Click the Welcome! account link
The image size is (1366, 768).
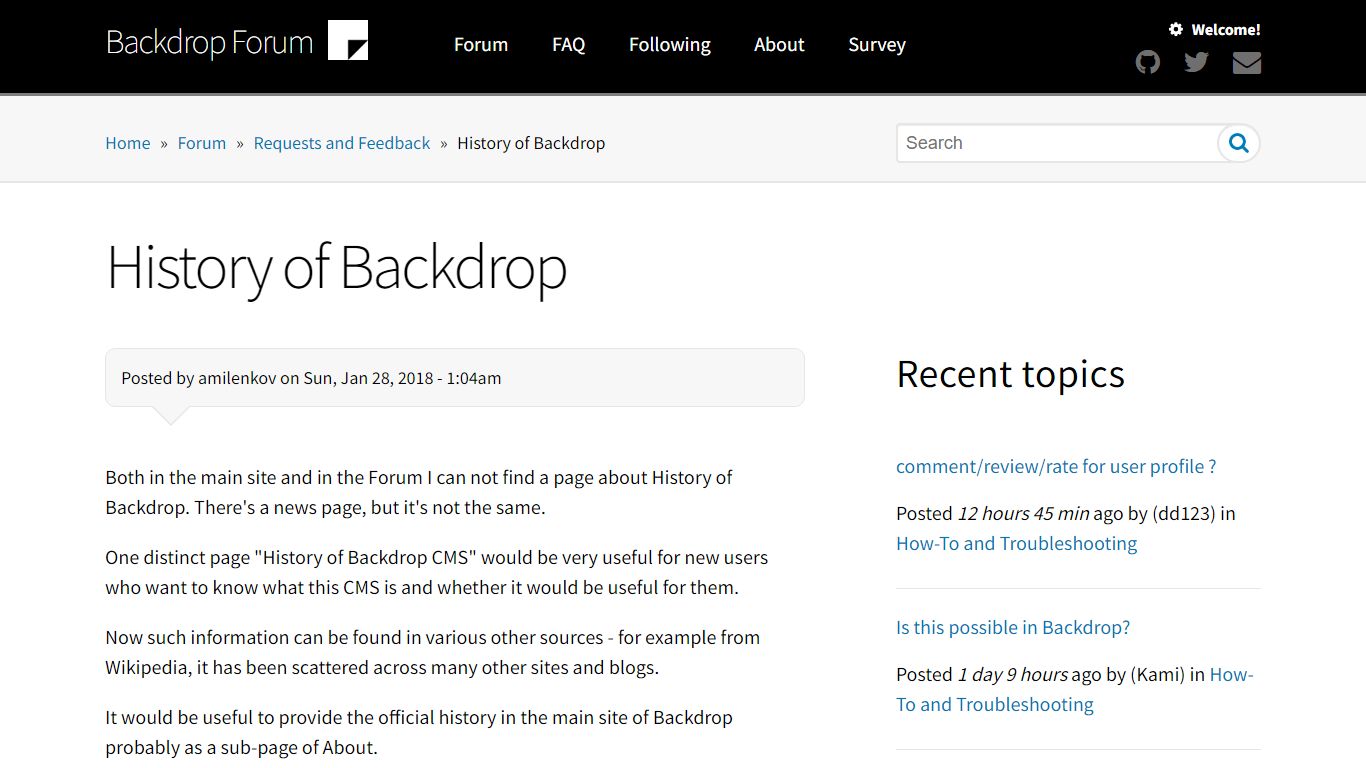click(1226, 30)
